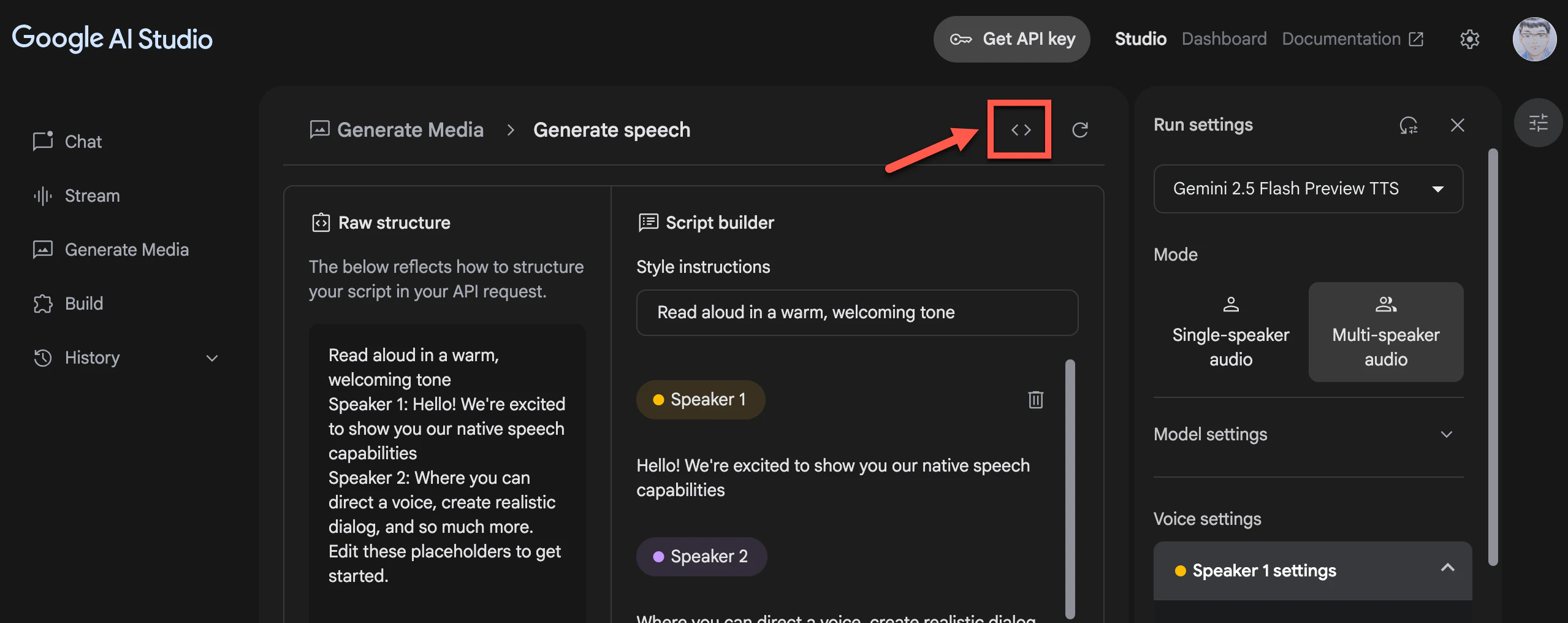The image size is (1568, 623).
Task: Click the Raw structure code-file icon
Action: 321,223
